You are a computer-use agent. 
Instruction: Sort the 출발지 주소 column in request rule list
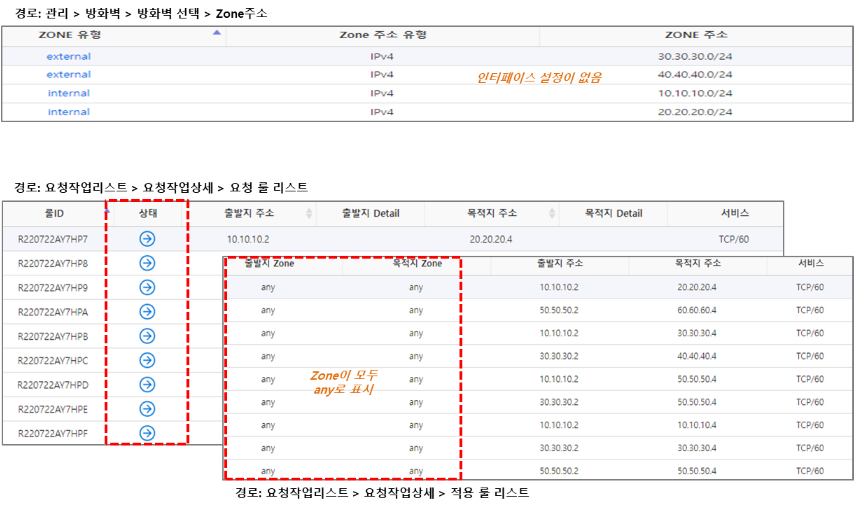[x=309, y=213]
